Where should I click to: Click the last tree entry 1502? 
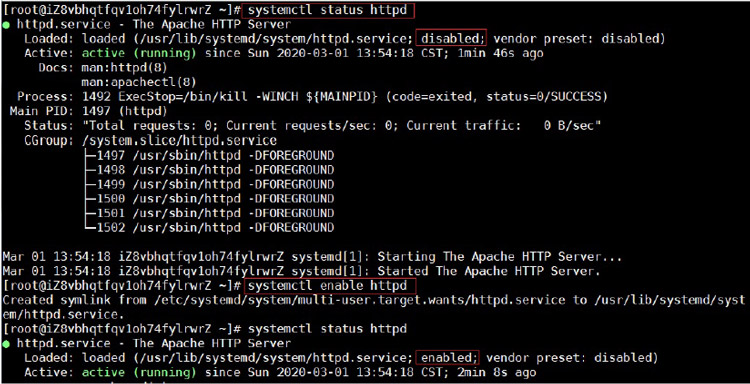click(209, 228)
